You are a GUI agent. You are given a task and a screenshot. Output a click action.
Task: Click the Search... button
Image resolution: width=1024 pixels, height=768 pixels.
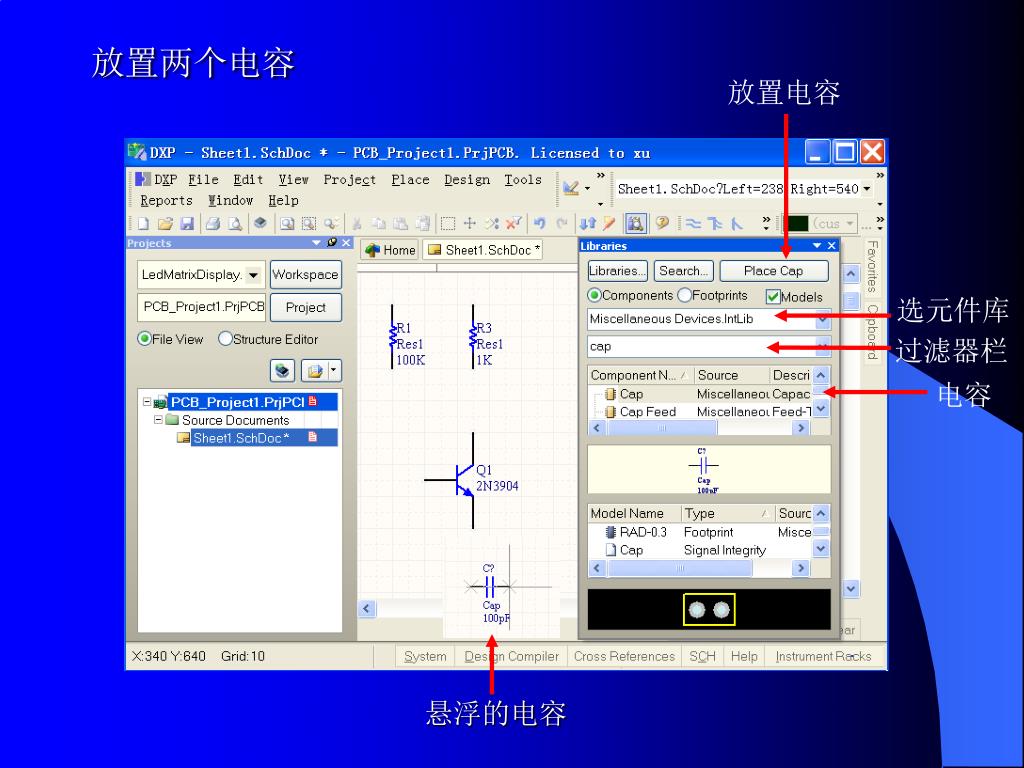coord(684,270)
